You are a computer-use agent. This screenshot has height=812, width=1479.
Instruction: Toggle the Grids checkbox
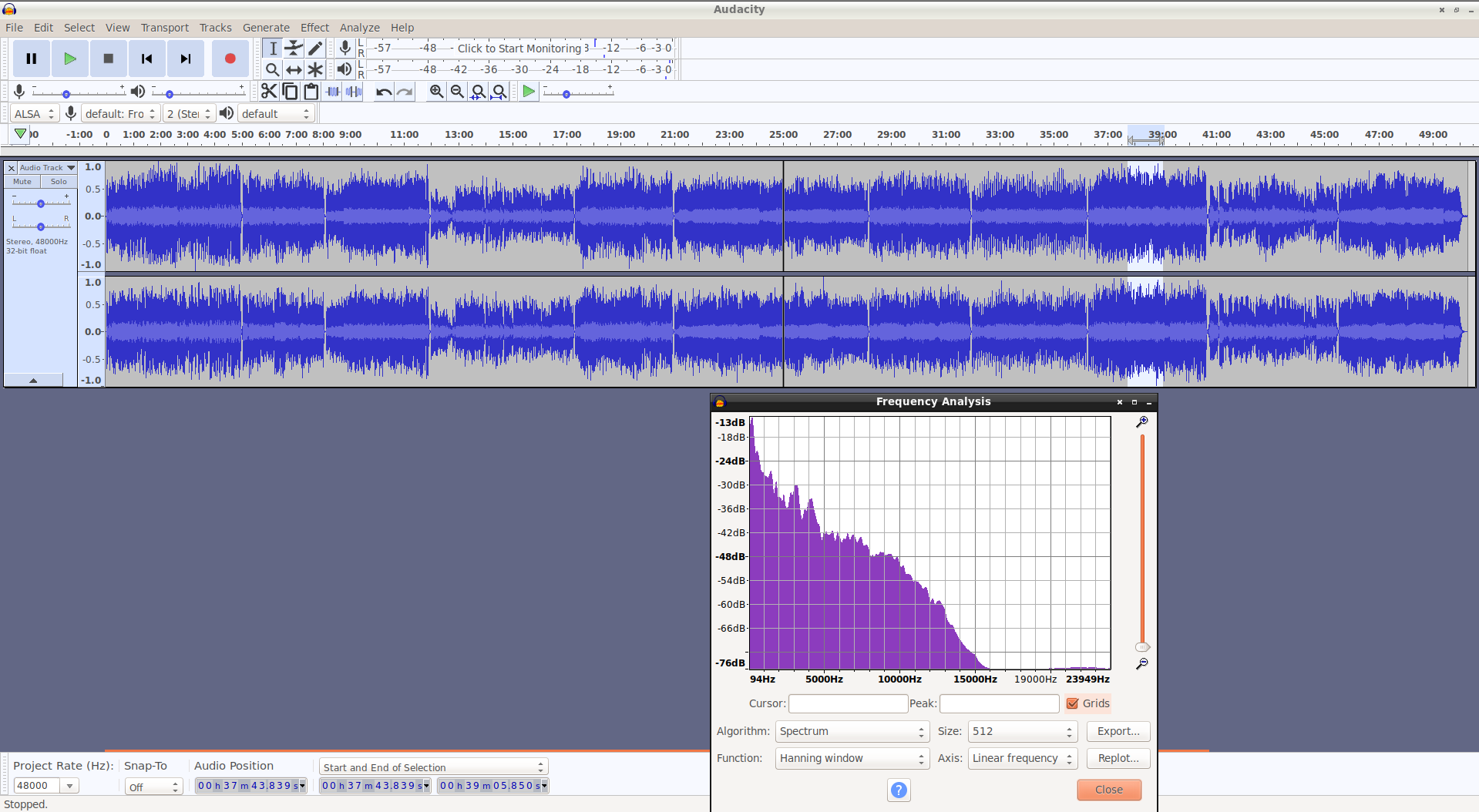1073,703
